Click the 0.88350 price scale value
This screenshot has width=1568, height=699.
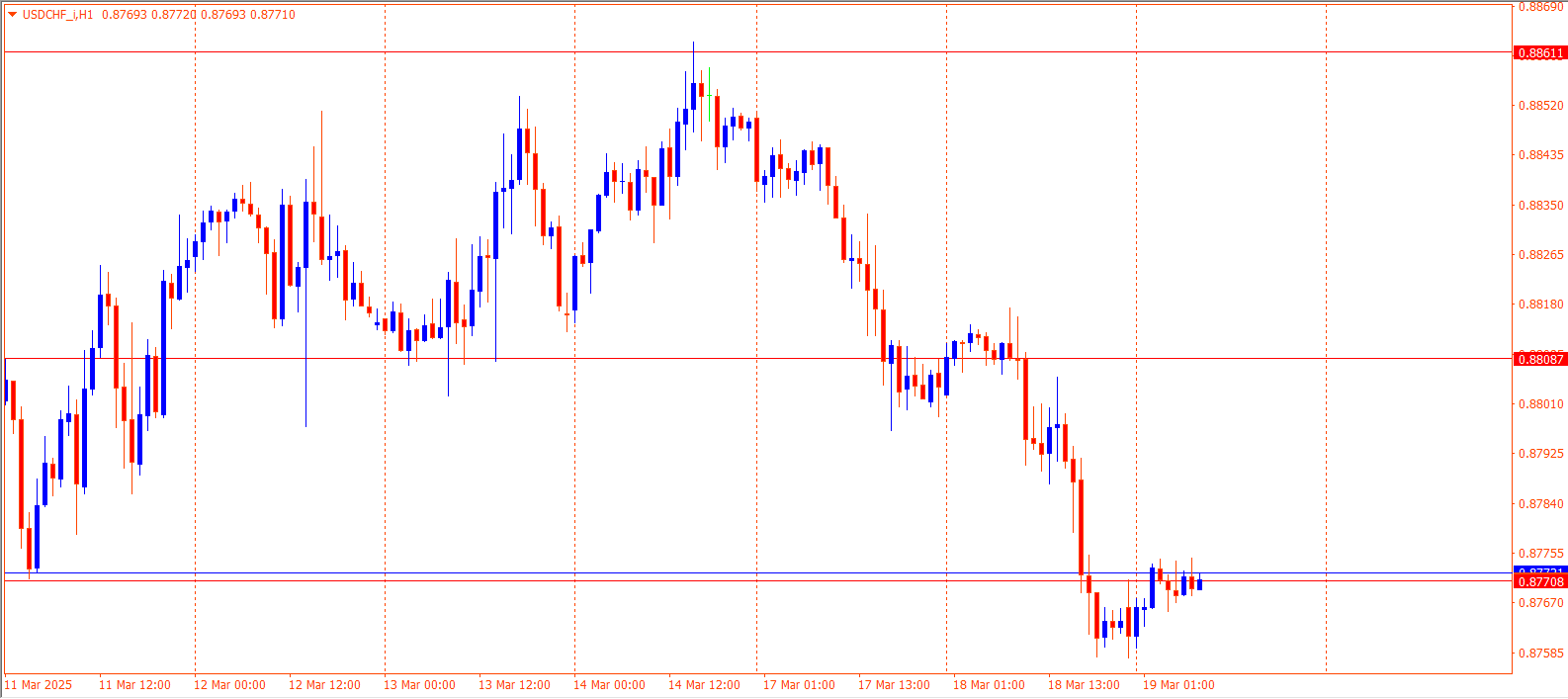point(1541,206)
